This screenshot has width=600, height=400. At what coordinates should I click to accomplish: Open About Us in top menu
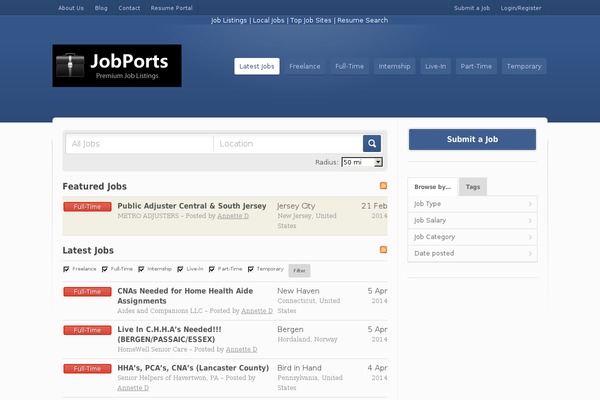71,8
